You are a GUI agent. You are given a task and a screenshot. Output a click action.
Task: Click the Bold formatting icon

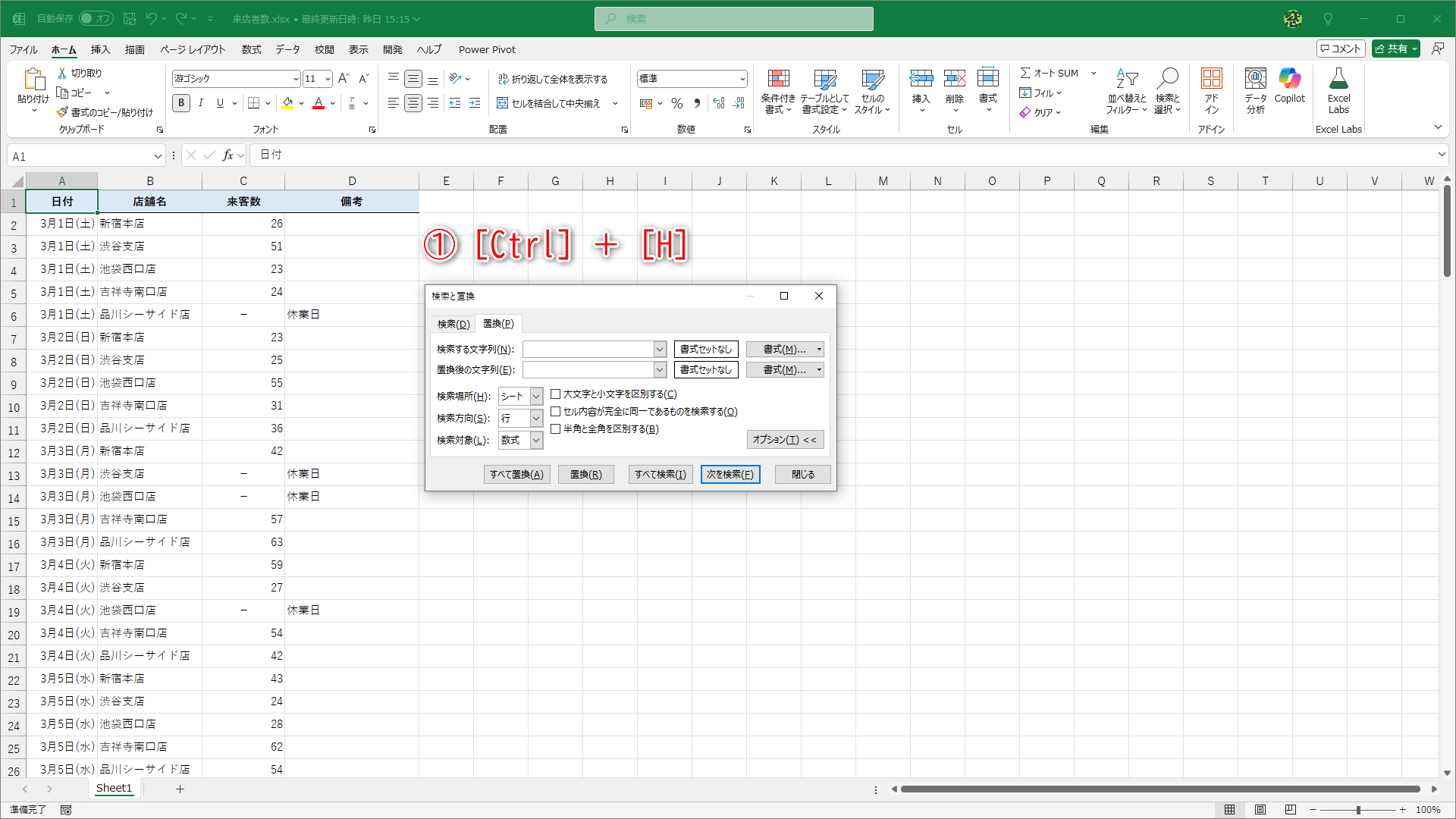click(180, 103)
